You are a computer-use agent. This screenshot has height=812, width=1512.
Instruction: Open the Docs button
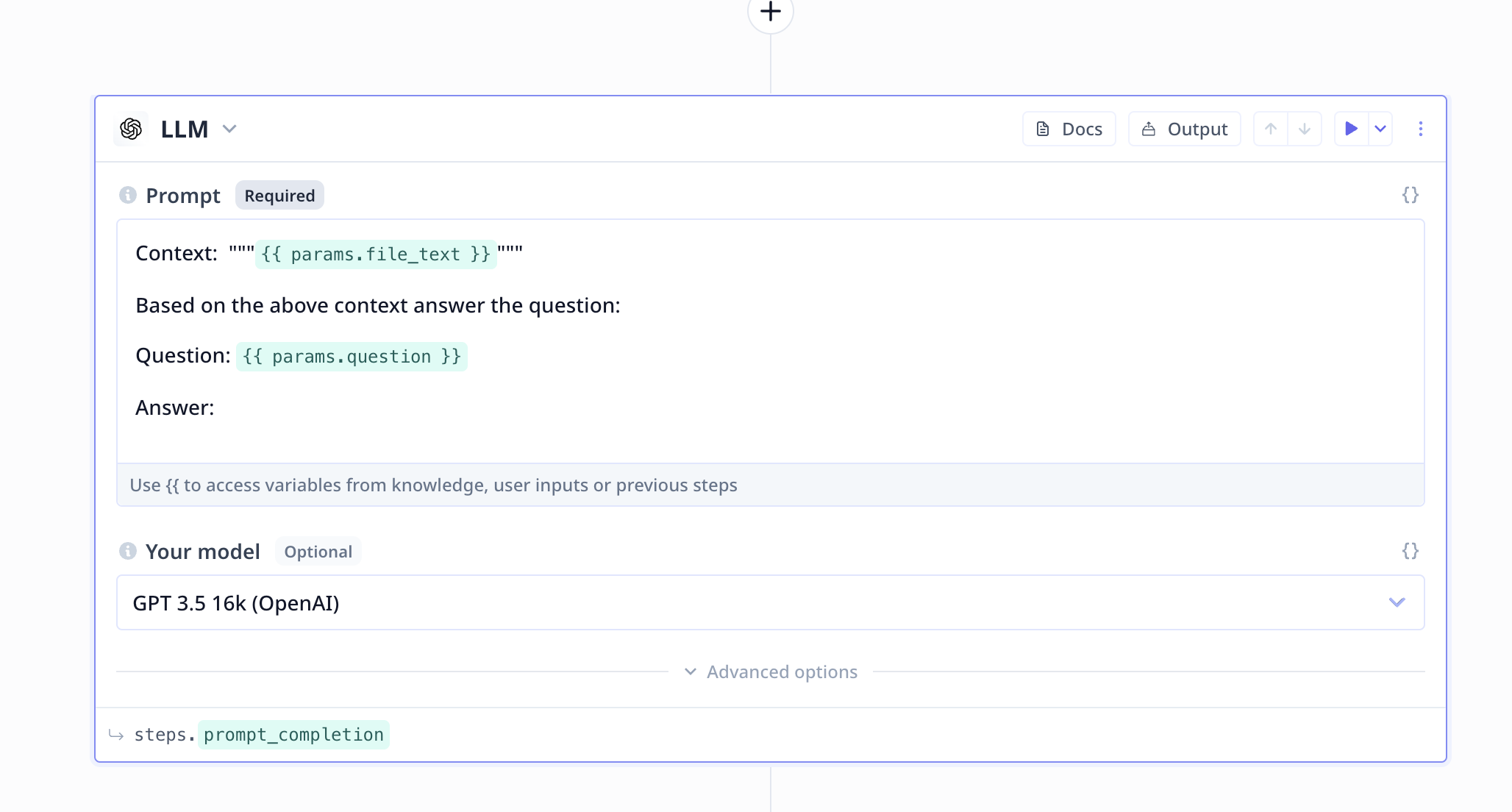(x=1069, y=129)
